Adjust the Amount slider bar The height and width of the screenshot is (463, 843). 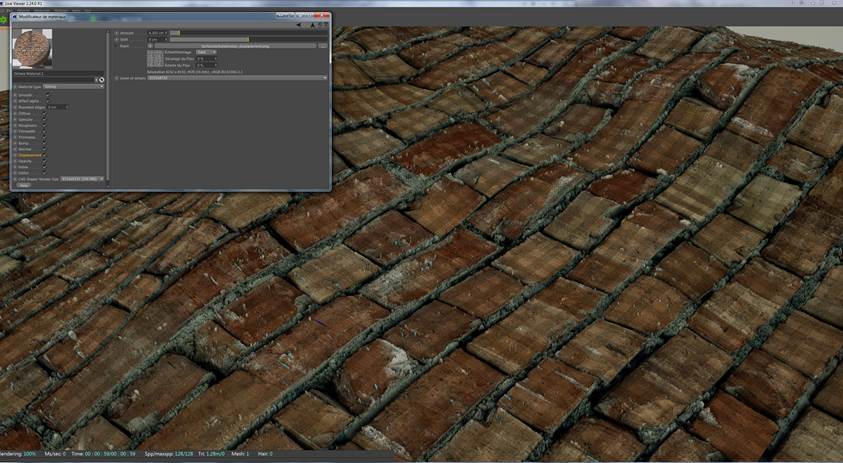point(249,33)
